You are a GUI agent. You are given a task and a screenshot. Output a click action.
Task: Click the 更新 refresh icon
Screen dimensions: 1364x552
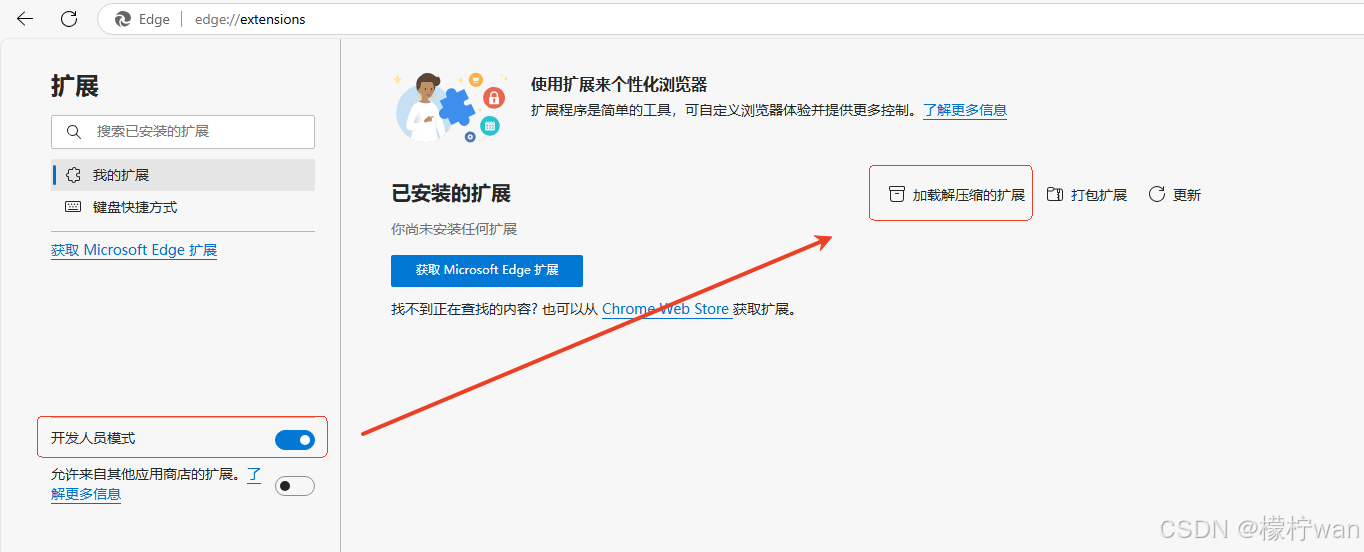(1157, 194)
